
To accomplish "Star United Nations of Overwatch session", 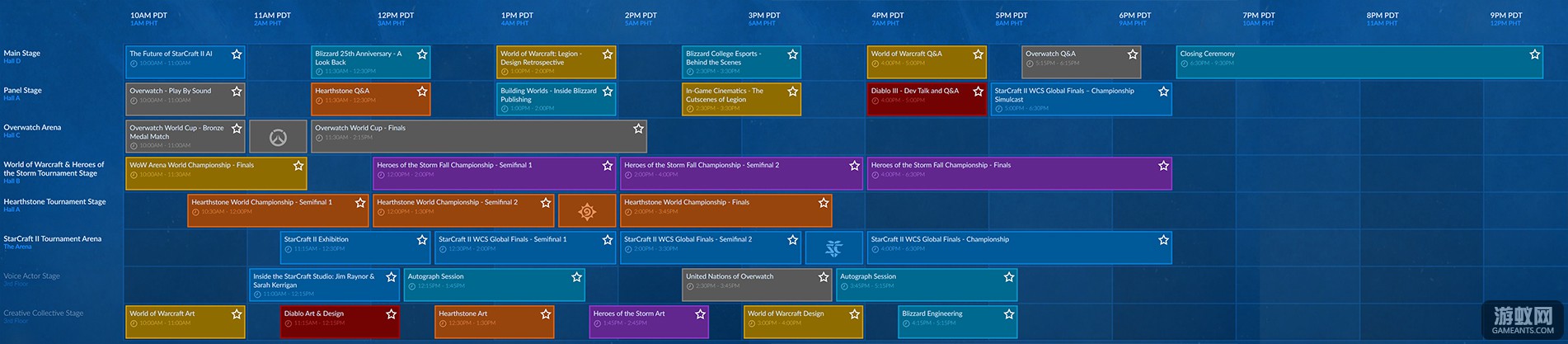I will (824, 277).
